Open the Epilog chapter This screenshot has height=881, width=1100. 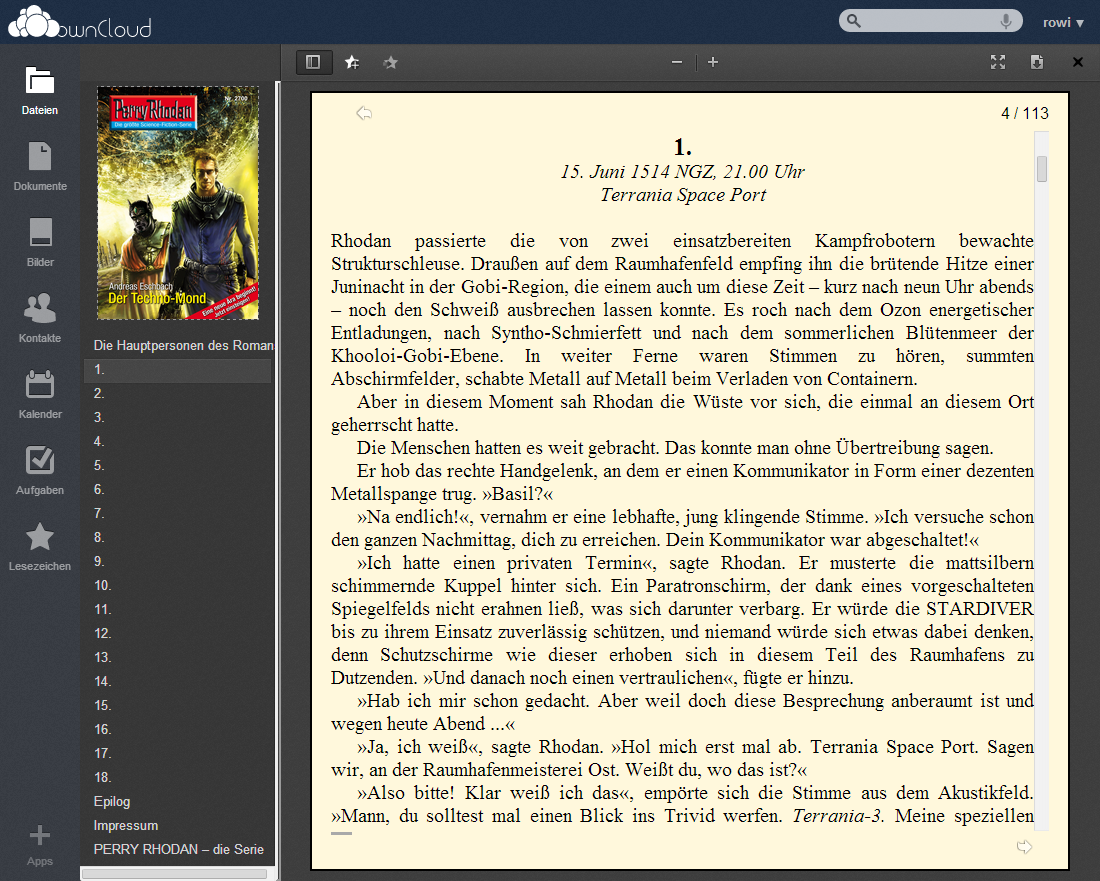click(x=112, y=801)
